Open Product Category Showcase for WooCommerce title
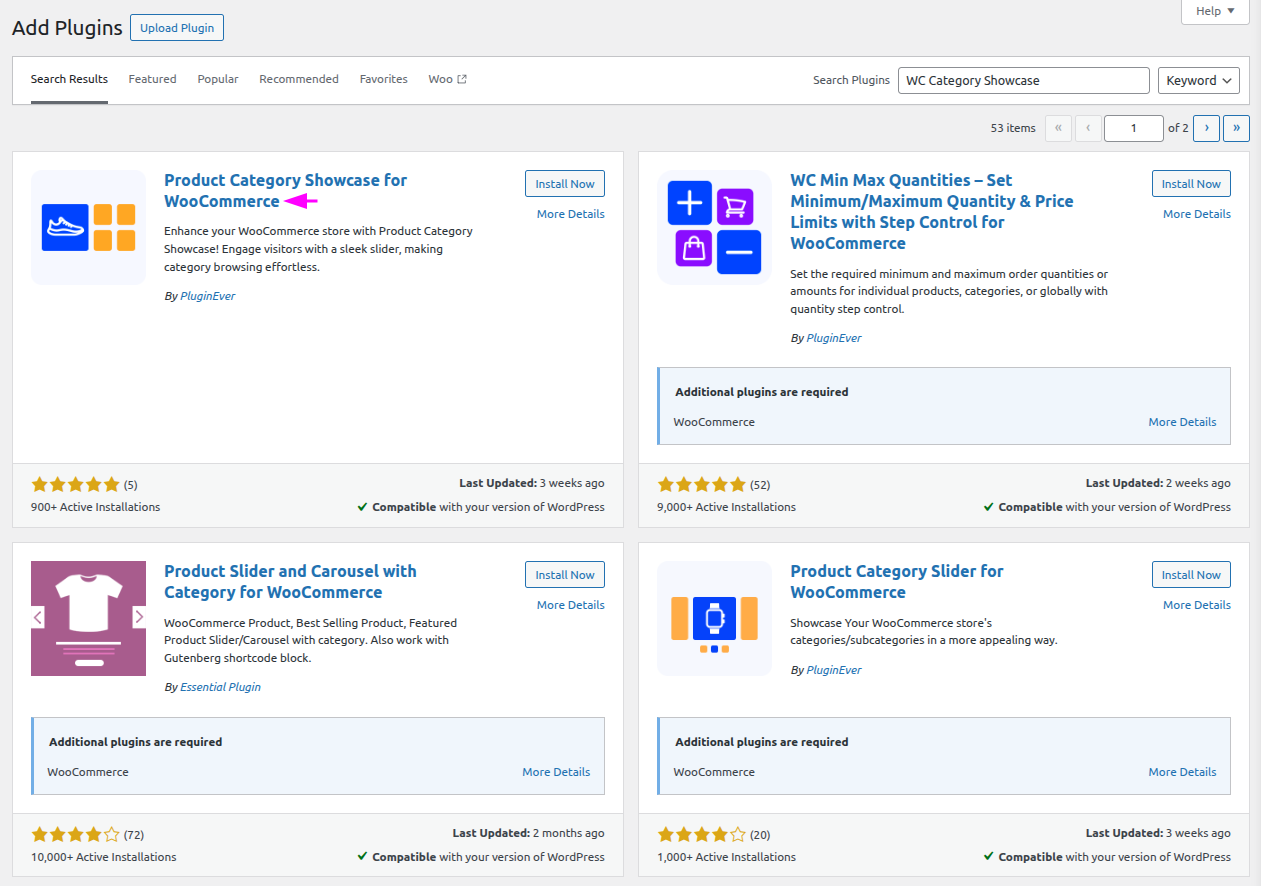The width and height of the screenshot is (1261, 886). tap(285, 191)
